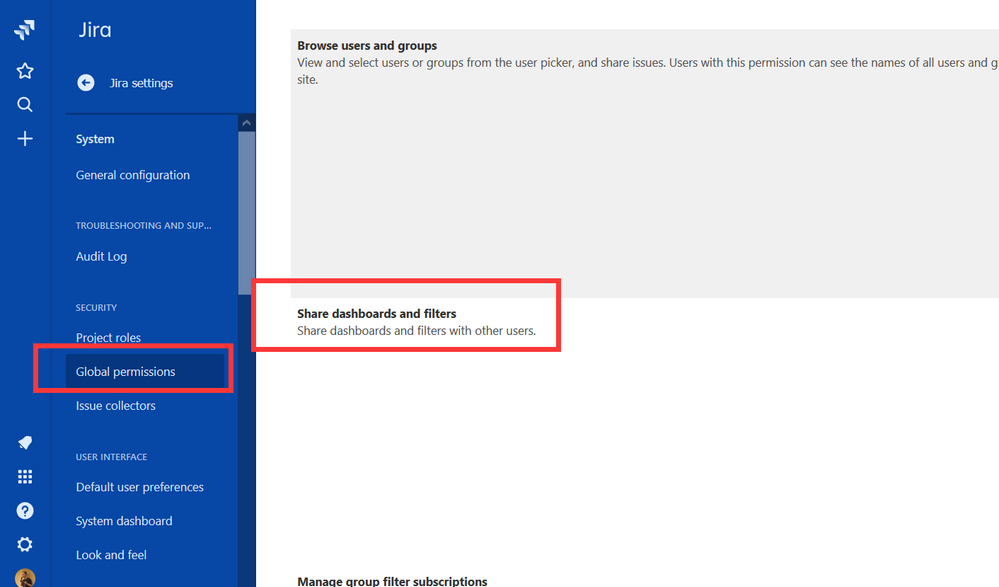The image size is (999, 587).
Task: Click sidebar scrollbar up arrow
Action: pyautogui.click(x=247, y=123)
